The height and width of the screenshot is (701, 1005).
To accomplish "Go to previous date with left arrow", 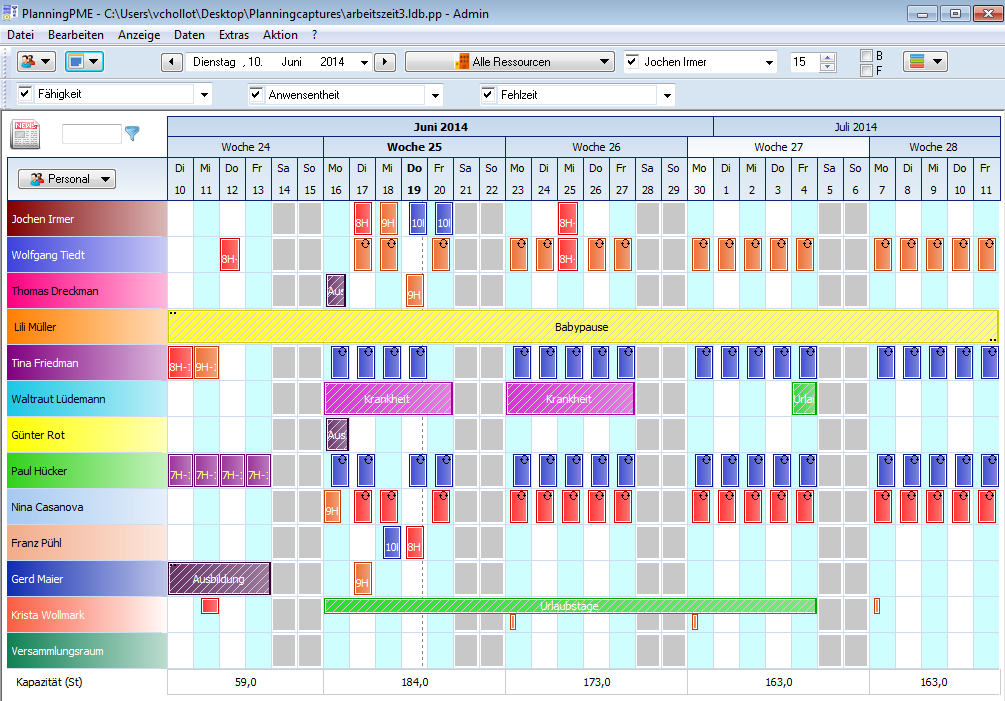I will (x=172, y=62).
